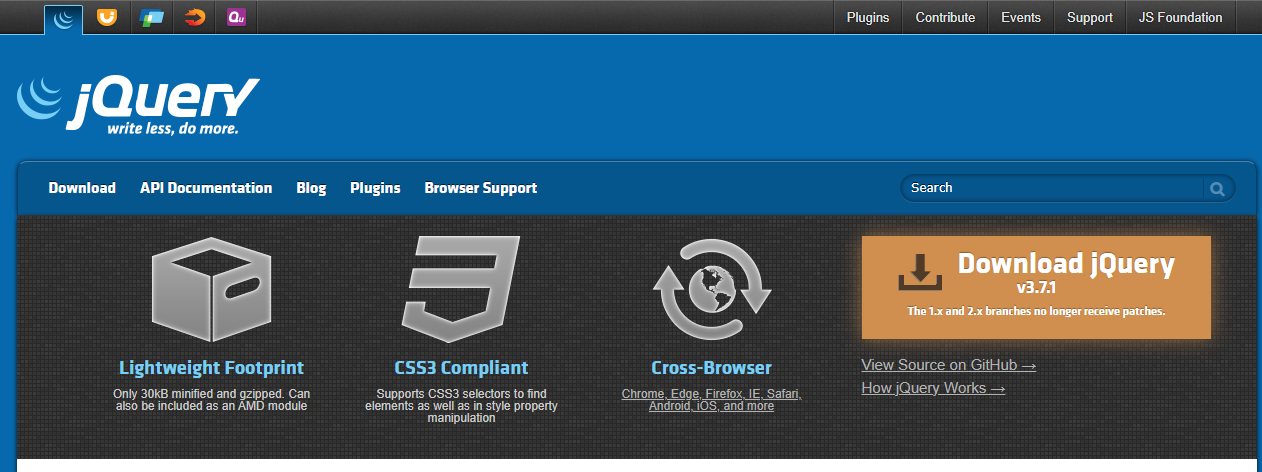Open Browser Support page
The height and width of the screenshot is (472, 1262).
coord(481,188)
